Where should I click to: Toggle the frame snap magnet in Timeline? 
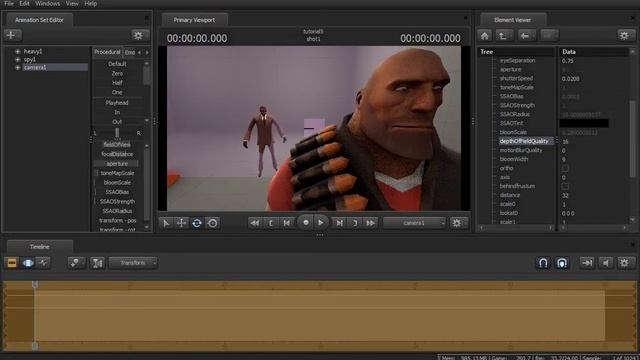562,263
